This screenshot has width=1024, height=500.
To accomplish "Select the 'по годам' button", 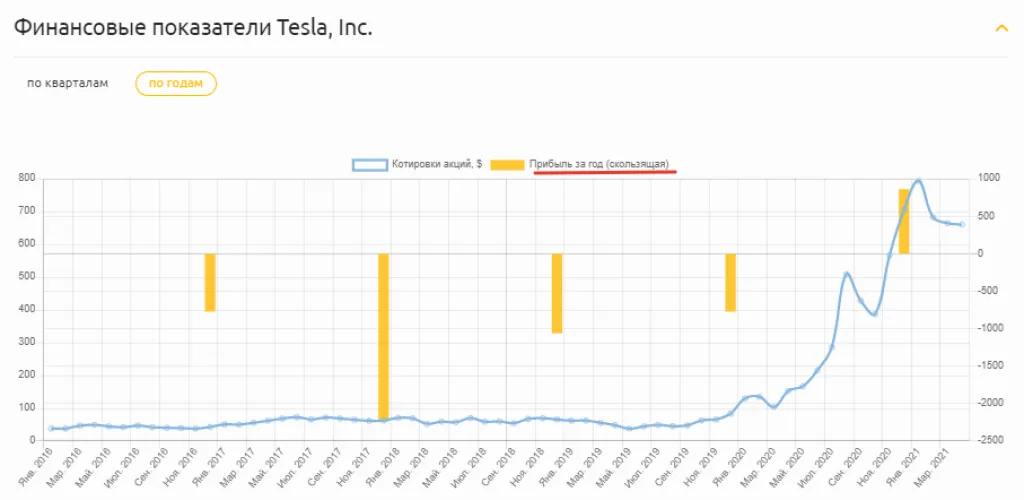I will pyautogui.click(x=176, y=84).
